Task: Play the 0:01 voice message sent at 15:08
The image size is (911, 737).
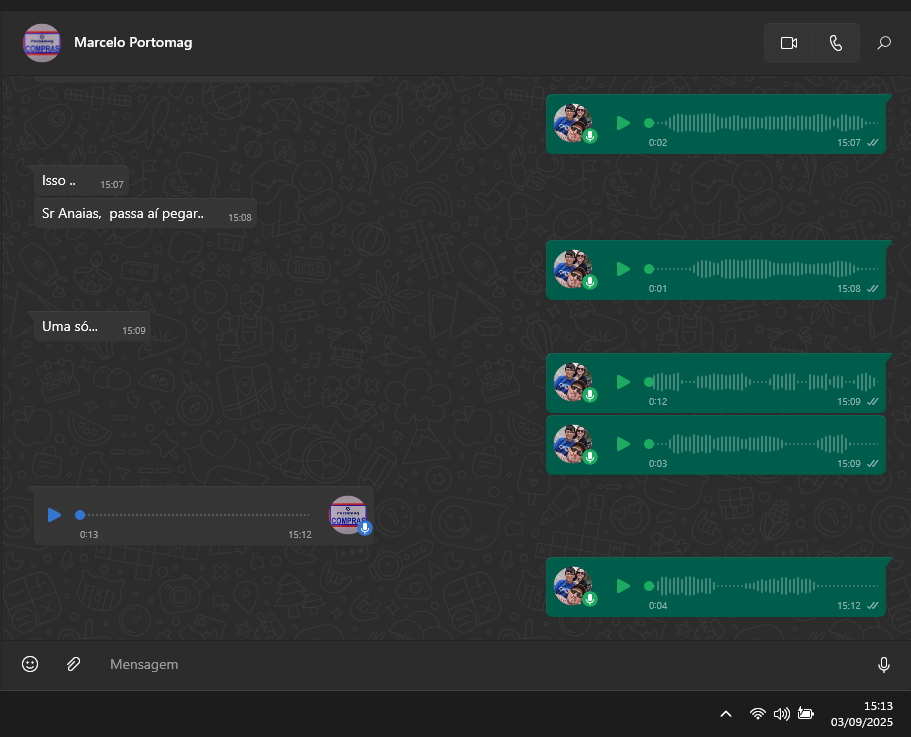Action: pos(623,269)
